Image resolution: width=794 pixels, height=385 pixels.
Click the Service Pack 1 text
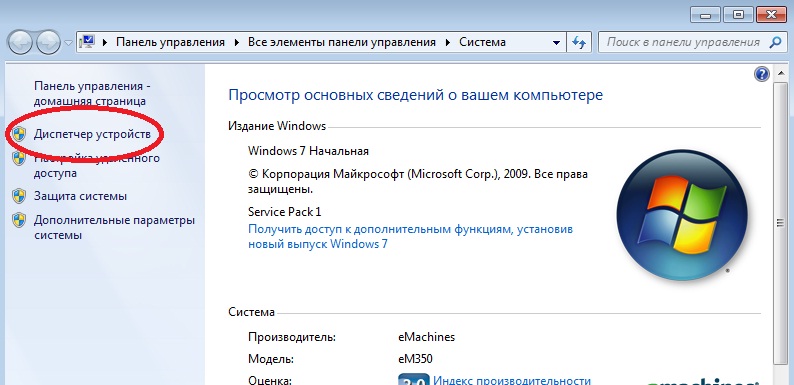point(285,211)
